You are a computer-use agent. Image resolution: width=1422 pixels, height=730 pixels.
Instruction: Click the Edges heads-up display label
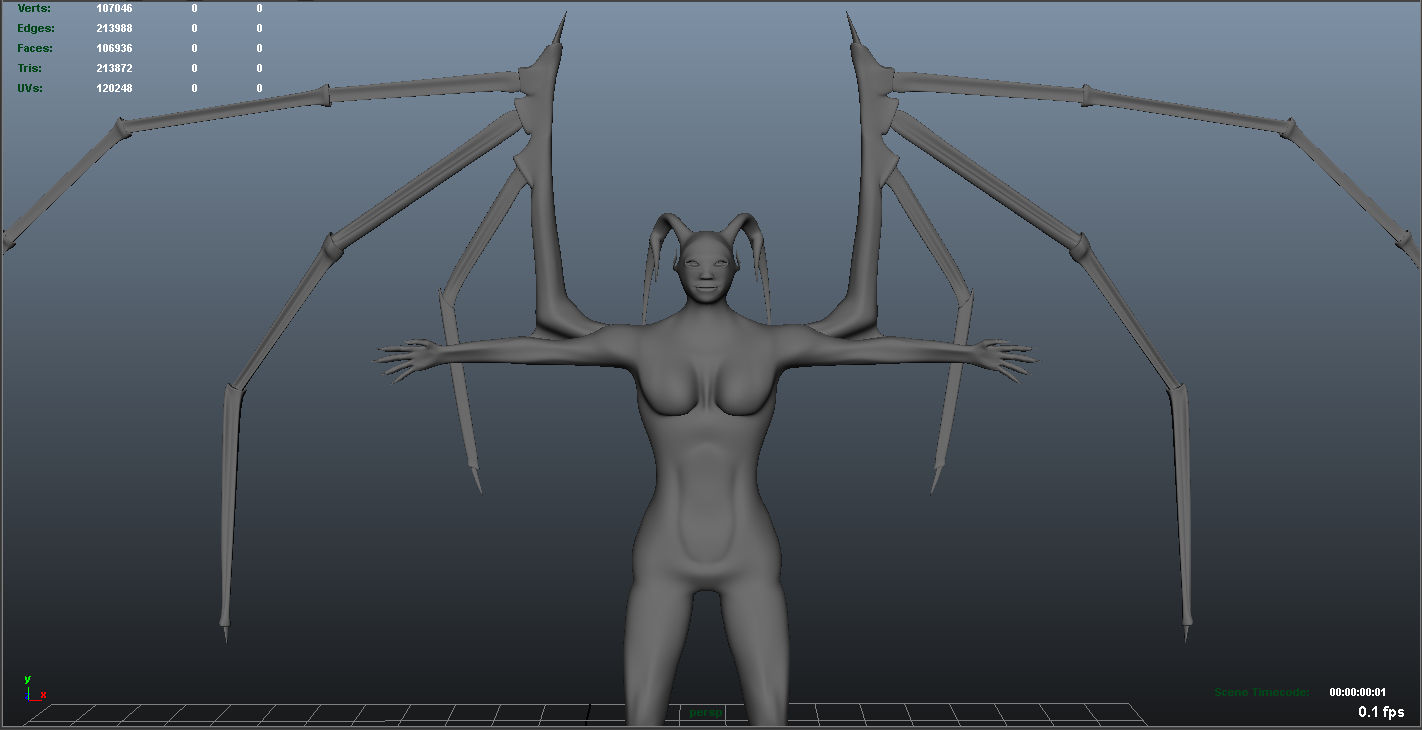point(34,28)
